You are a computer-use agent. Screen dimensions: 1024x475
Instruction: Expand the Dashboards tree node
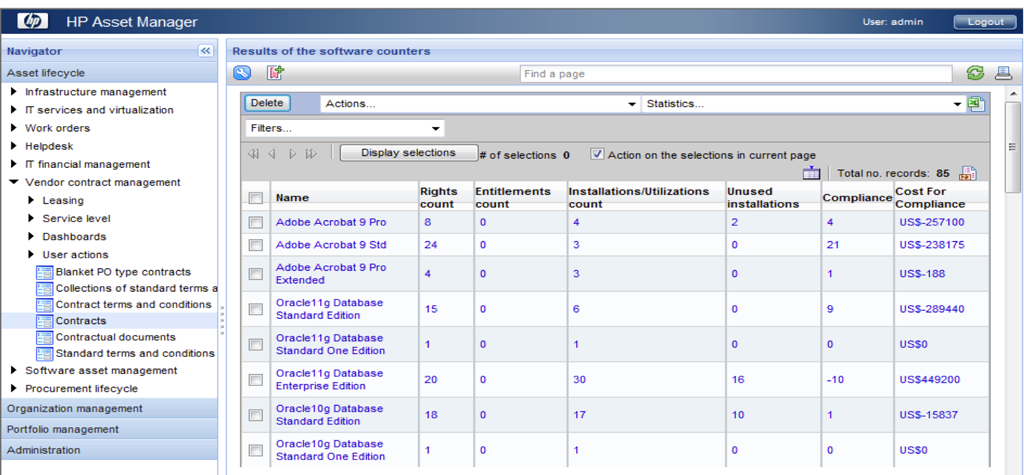pos(31,237)
